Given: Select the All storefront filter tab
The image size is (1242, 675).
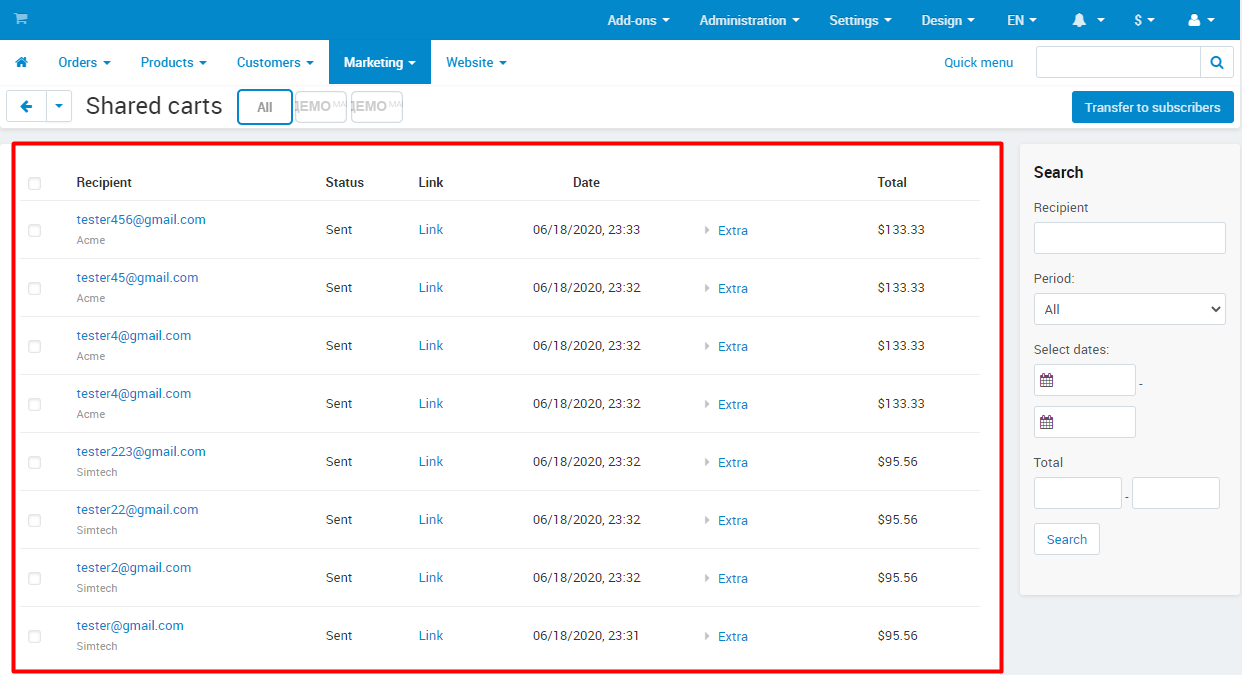Looking at the screenshot, I should point(265,107).
